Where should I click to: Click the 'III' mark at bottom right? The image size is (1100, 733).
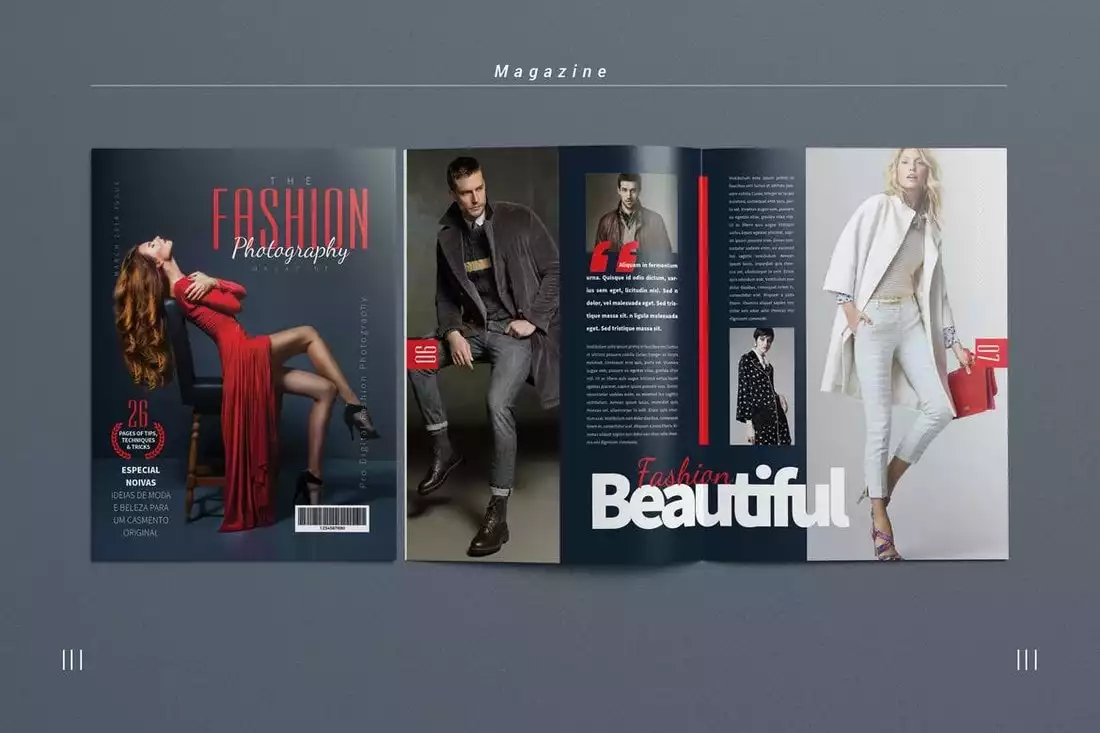(x=1026, y=658)
